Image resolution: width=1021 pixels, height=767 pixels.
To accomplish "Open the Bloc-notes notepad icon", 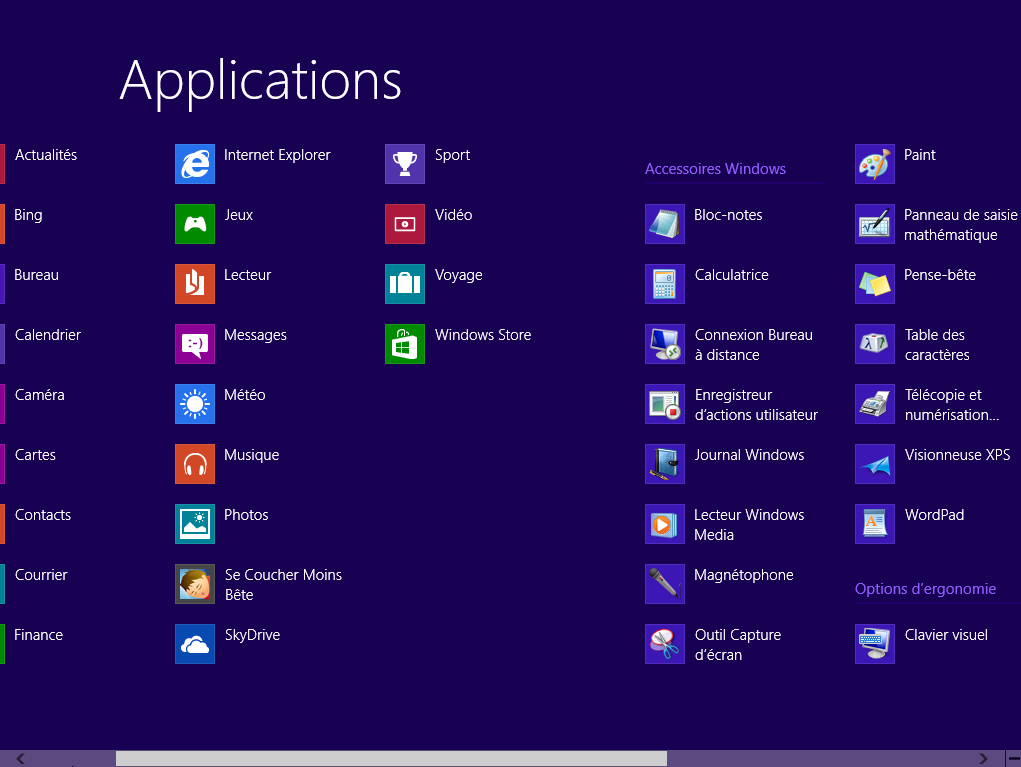I will point(665,224).
